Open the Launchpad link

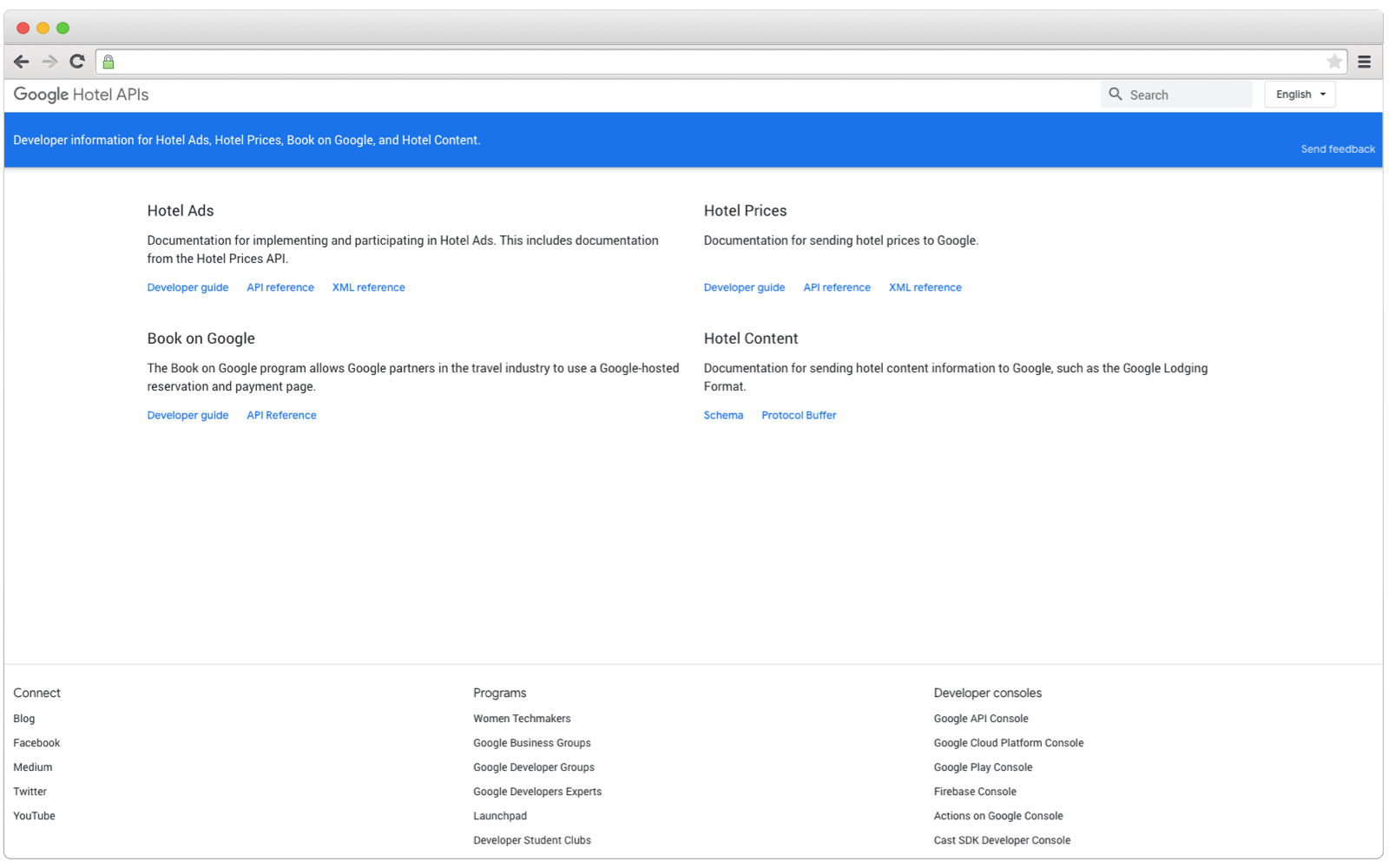point(500,816)
